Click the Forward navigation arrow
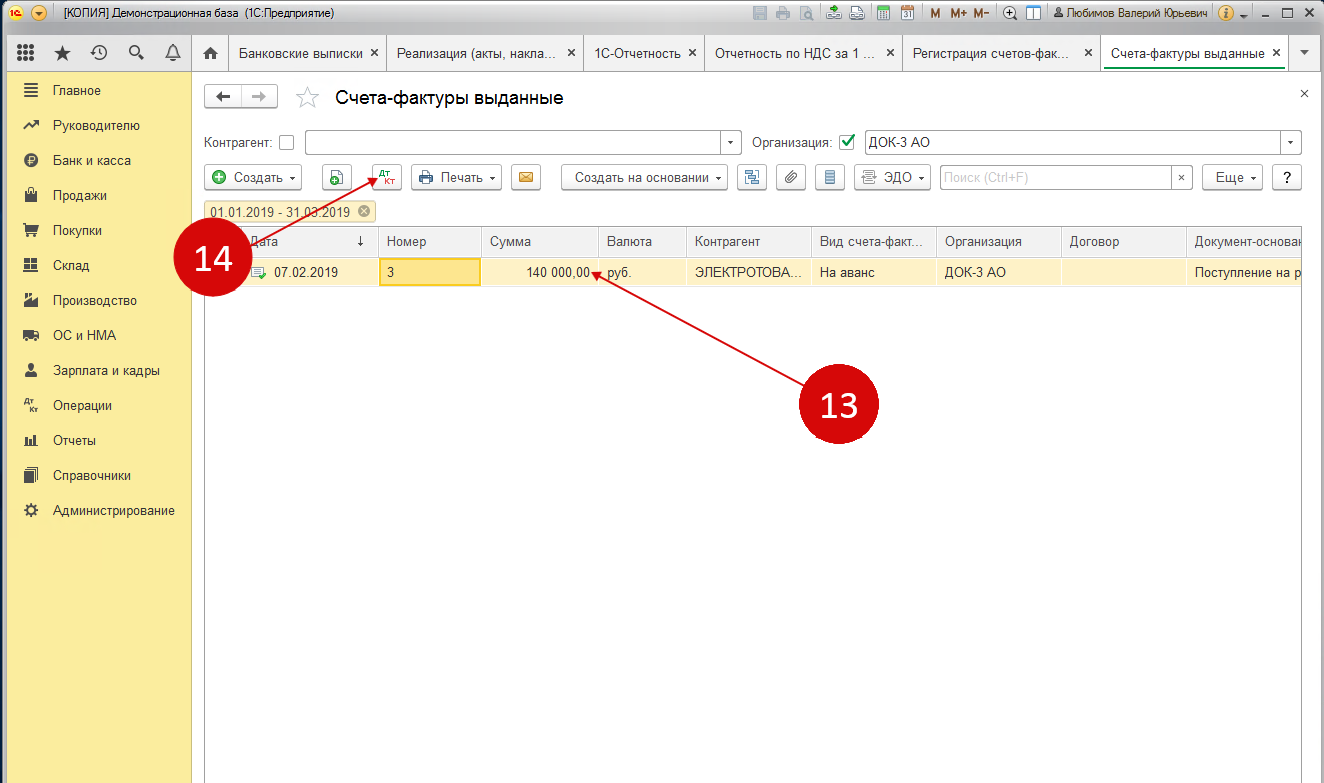Image resolution: width=1324 pixels, height=783 pixels. pyautogui.click(x=259, y=97)
